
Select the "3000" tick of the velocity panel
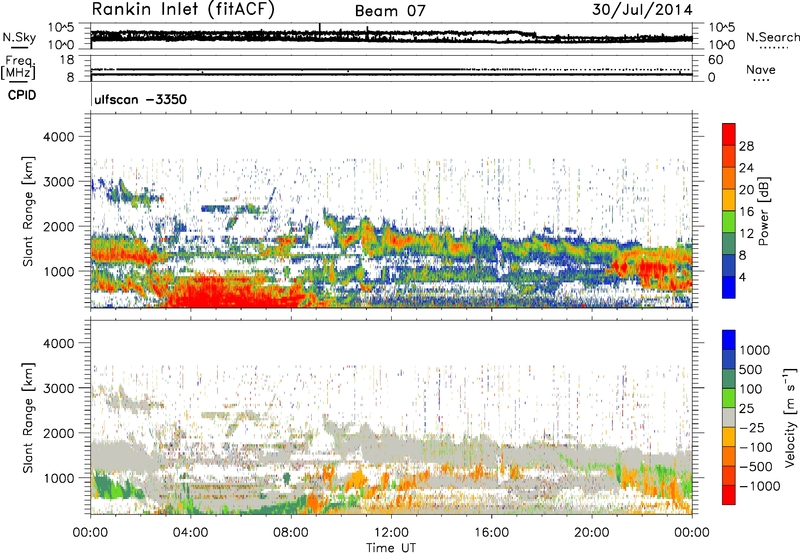(59, 388)
